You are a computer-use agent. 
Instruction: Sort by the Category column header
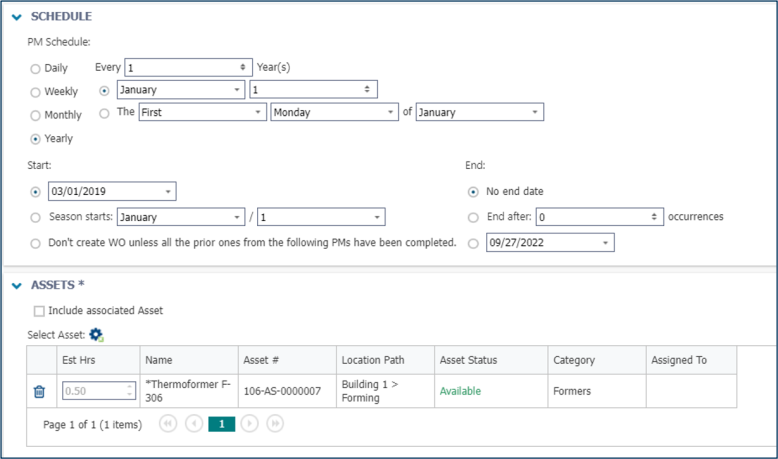coord(574,360)
